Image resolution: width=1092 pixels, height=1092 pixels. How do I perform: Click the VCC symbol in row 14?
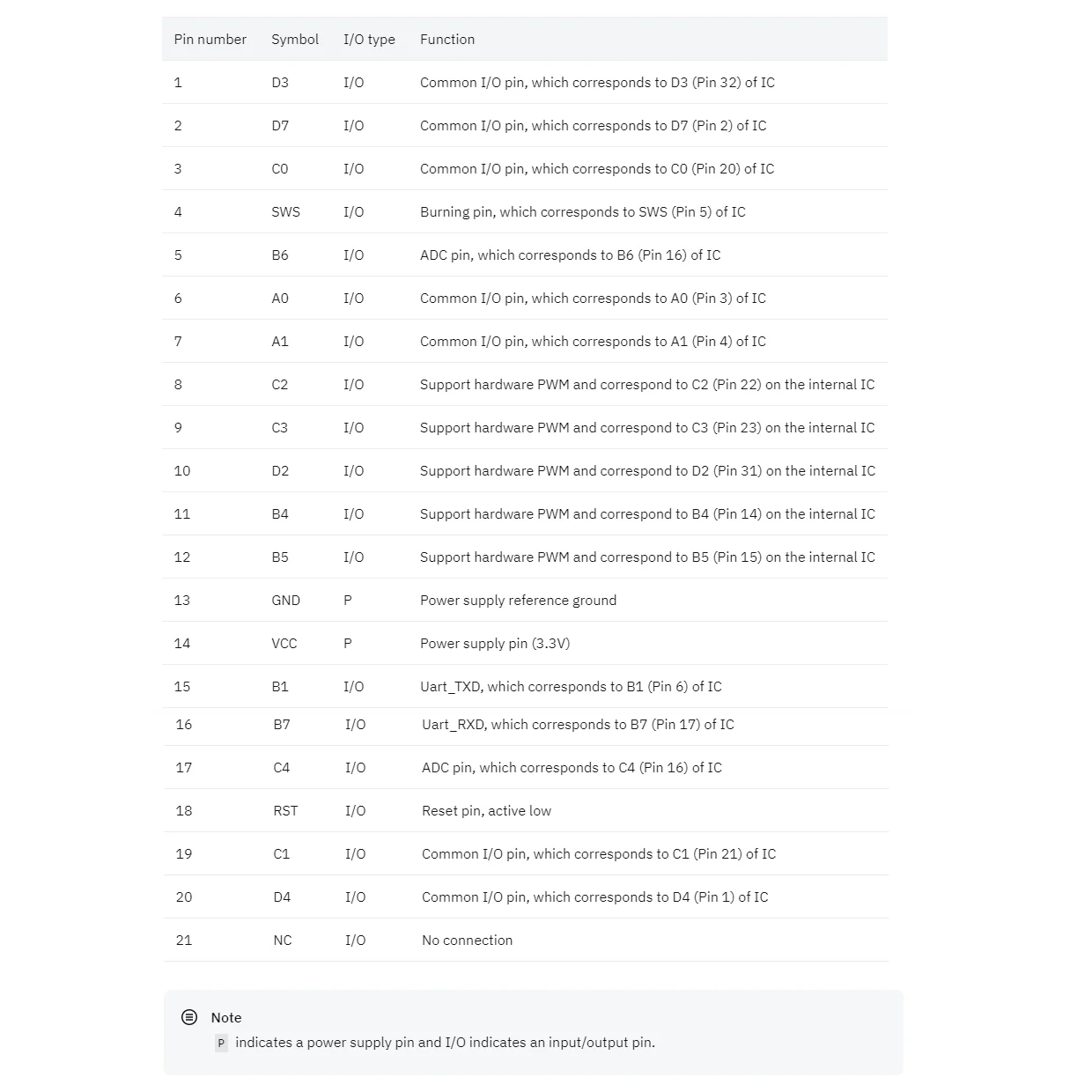[284, 644]
